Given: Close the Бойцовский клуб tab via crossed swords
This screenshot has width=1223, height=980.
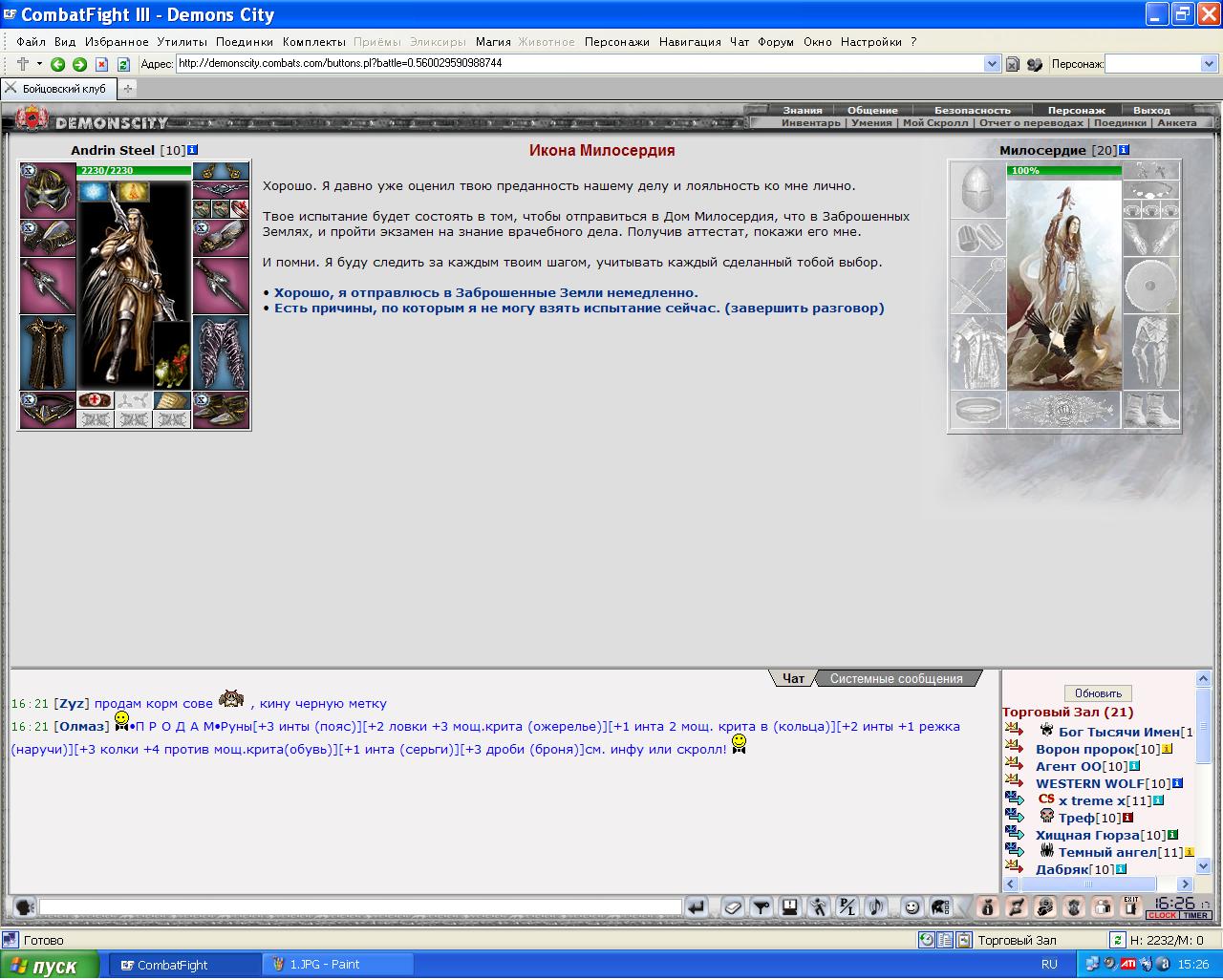Looking at the screenshot, I should [11, 88].
